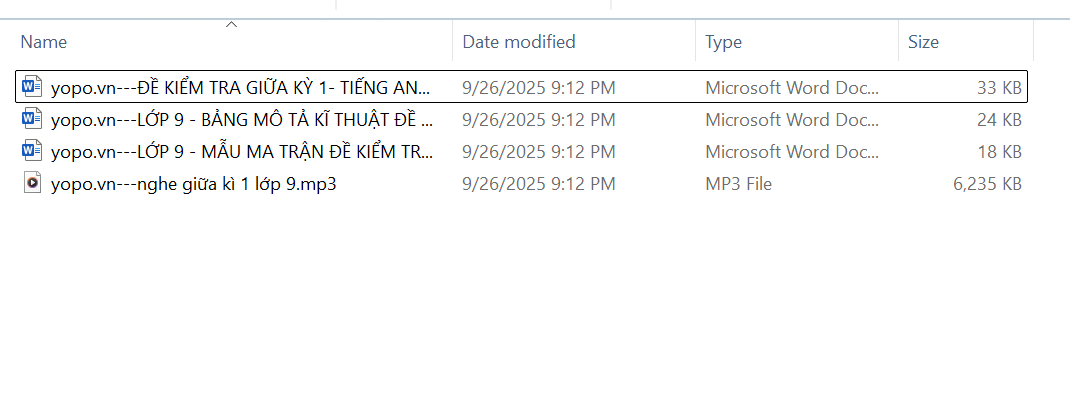Click Word icon of MẪU MA TRẬN file

click(32, 152)
